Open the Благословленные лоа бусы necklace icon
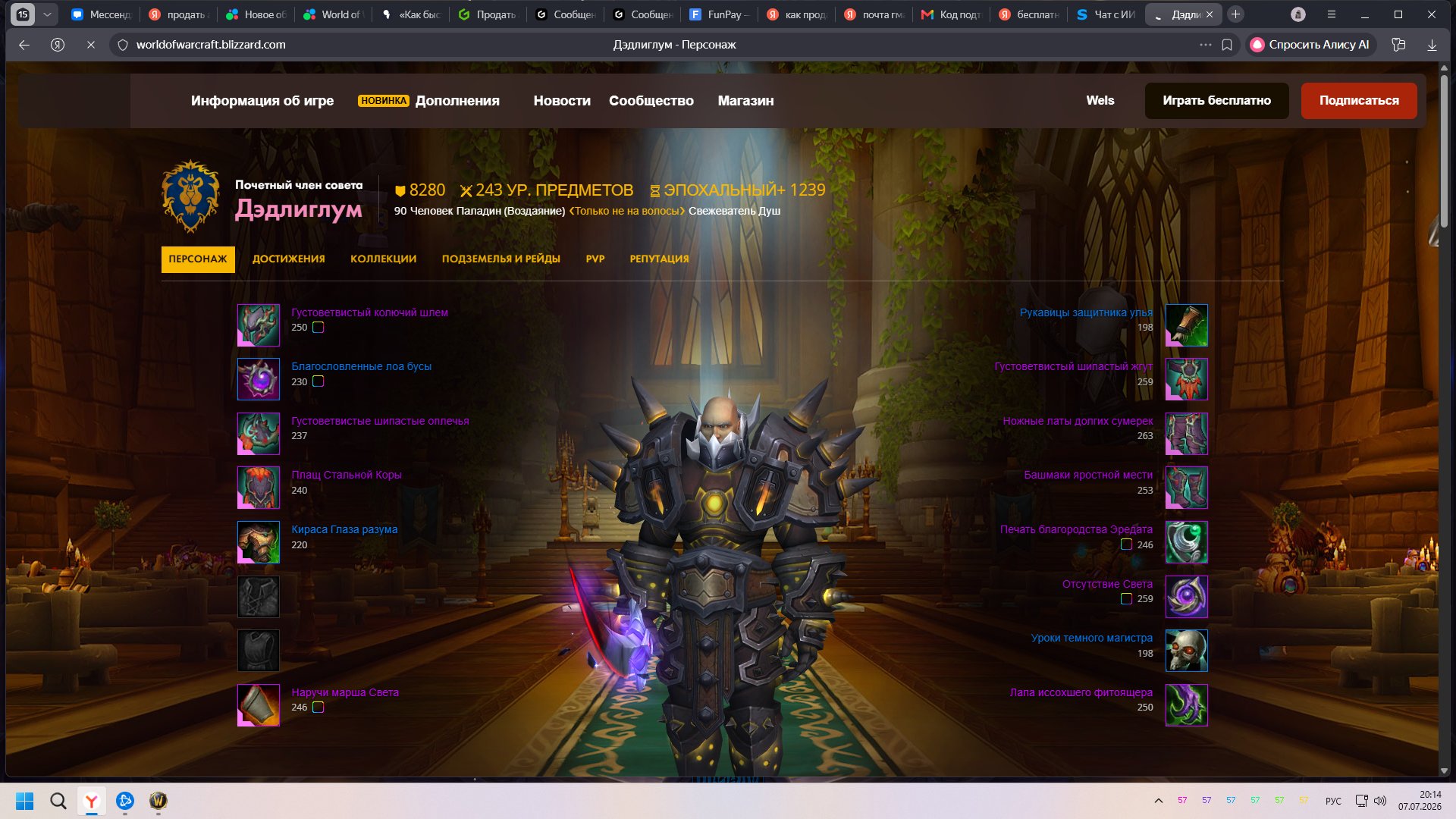This screenshot has height=819, width=1456. pos(259,379)
